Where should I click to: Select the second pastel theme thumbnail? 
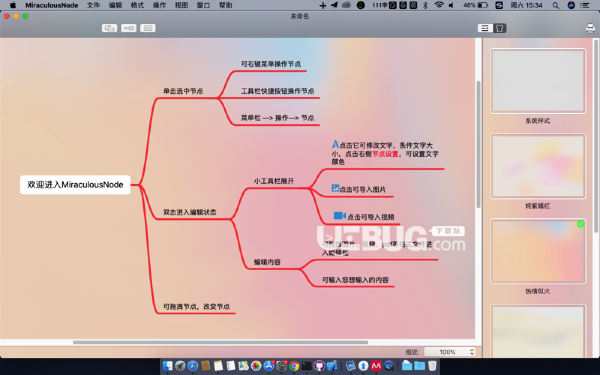coord(538,166)
